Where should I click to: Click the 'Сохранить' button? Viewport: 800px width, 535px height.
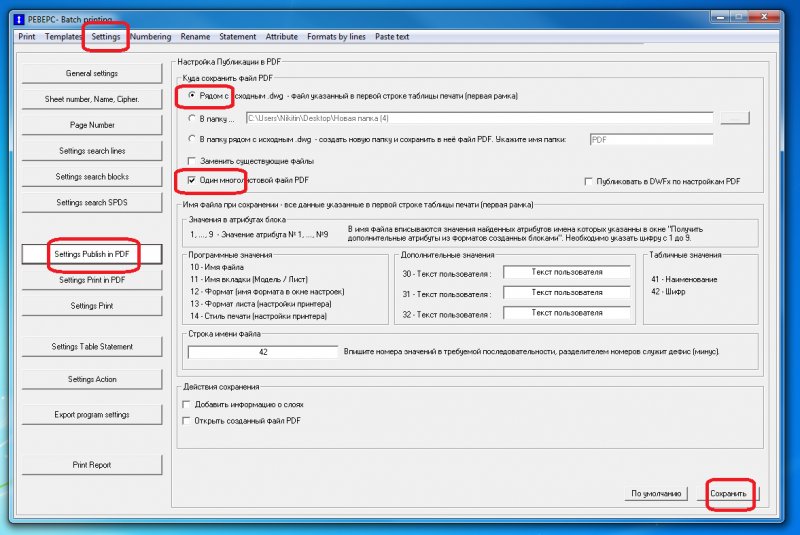pyautogui.click(x=728, y=494)
